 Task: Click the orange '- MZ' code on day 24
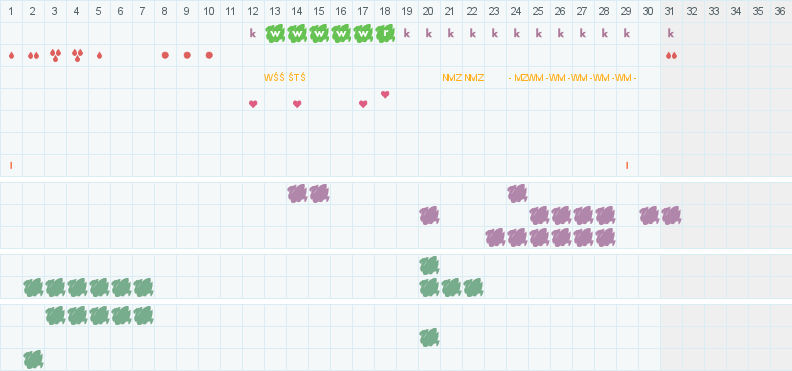pos(519,78)
